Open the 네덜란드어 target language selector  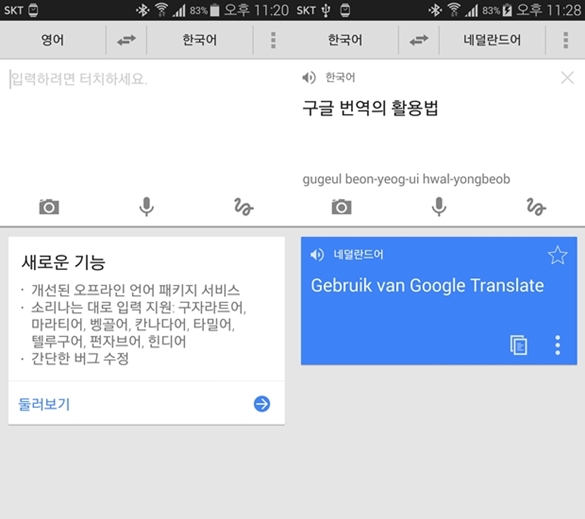[492, 40]
